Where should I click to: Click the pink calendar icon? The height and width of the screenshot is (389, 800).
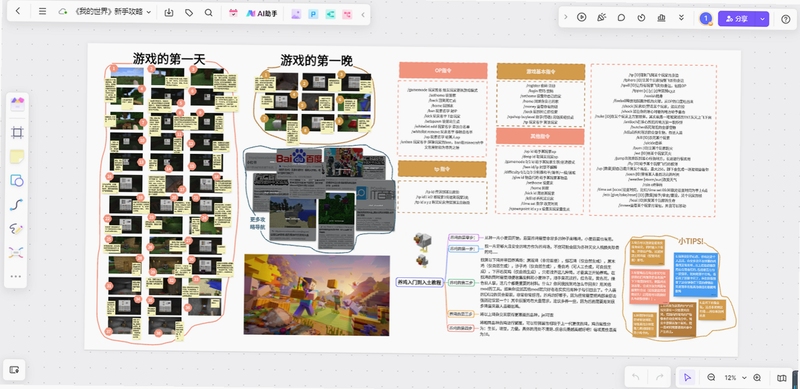[233, 13]
